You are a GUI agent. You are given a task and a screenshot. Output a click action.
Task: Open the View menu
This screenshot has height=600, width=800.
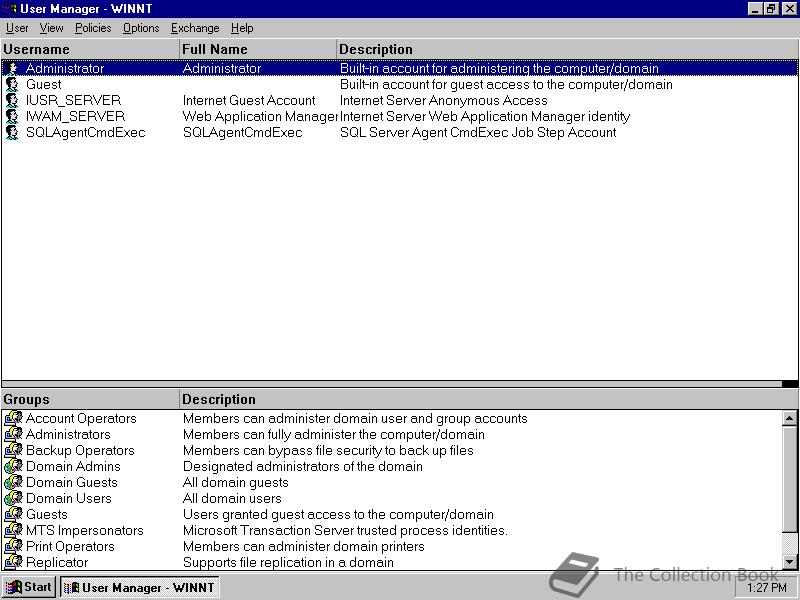(52, 28)
